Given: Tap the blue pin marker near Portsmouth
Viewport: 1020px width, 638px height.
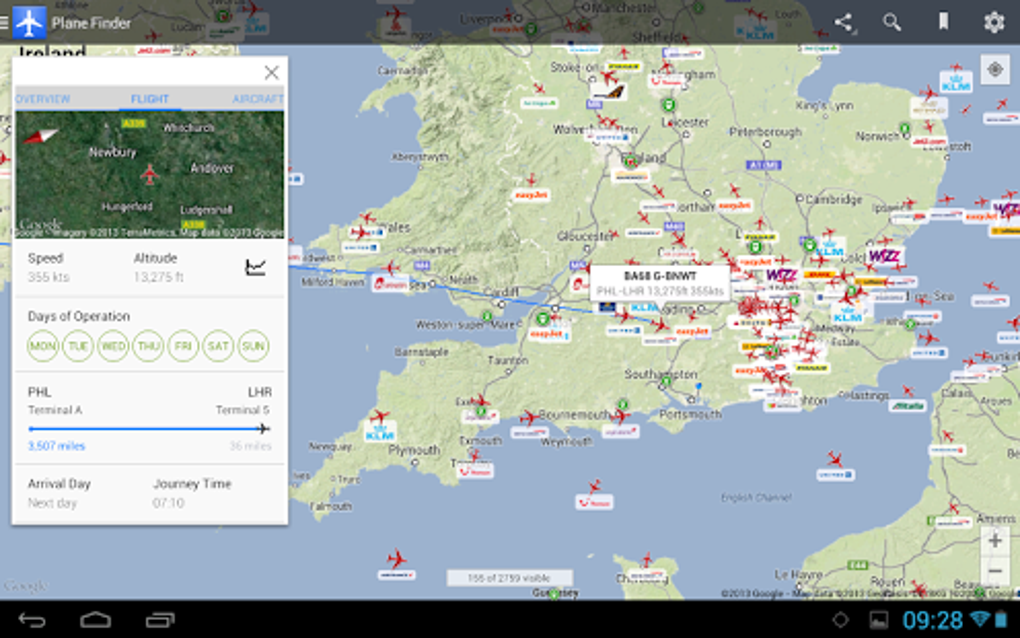Looking at the screenshot, I should [x=698, y=388].
